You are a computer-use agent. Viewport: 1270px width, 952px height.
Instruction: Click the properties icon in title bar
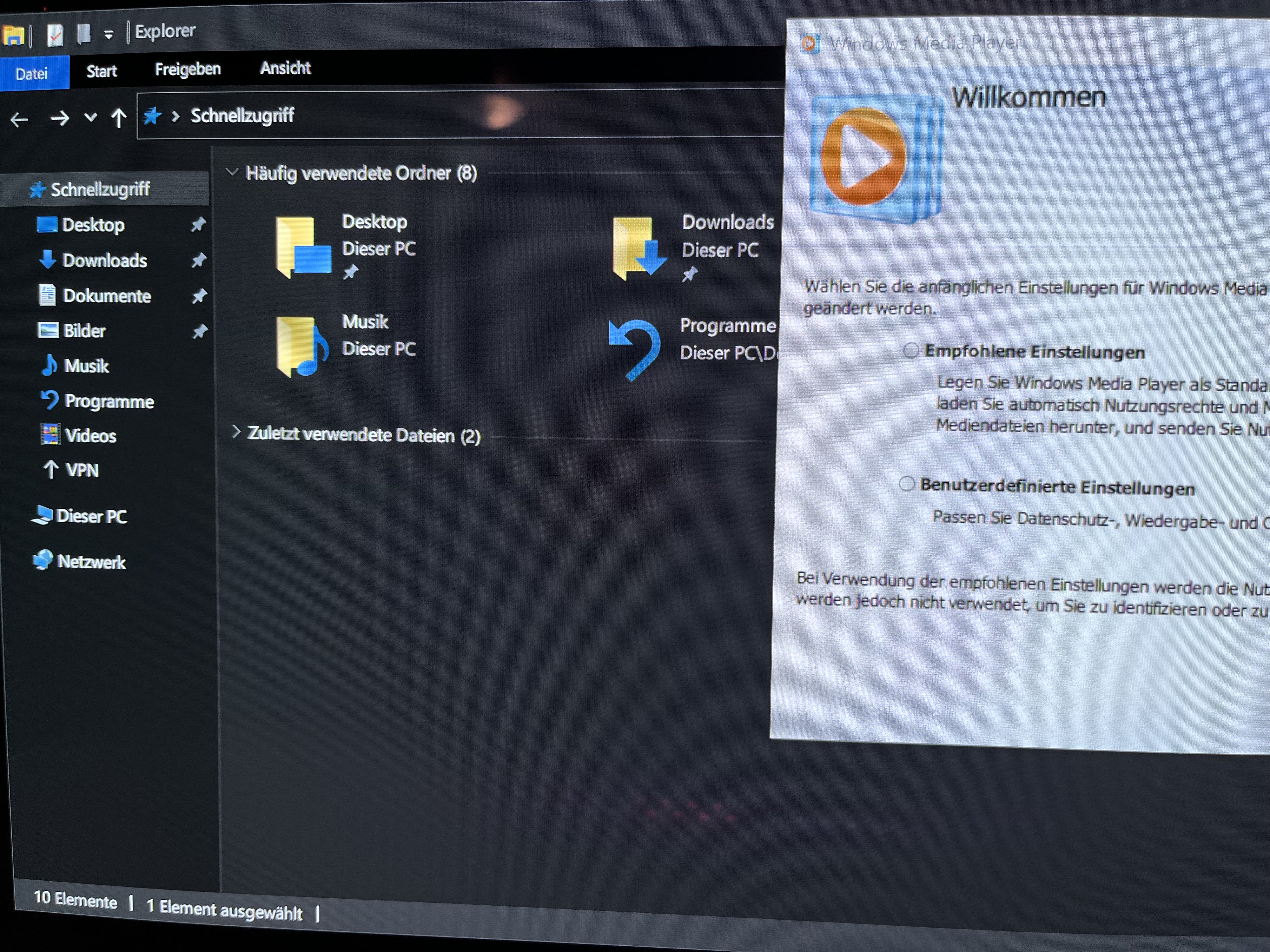click(55, 35)
